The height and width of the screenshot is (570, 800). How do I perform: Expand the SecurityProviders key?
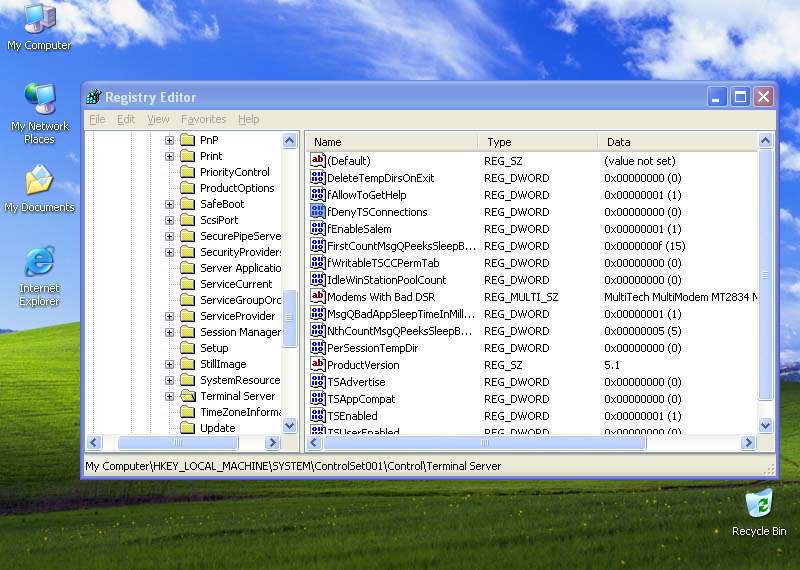pyautogui.click(x=169, y=252)
